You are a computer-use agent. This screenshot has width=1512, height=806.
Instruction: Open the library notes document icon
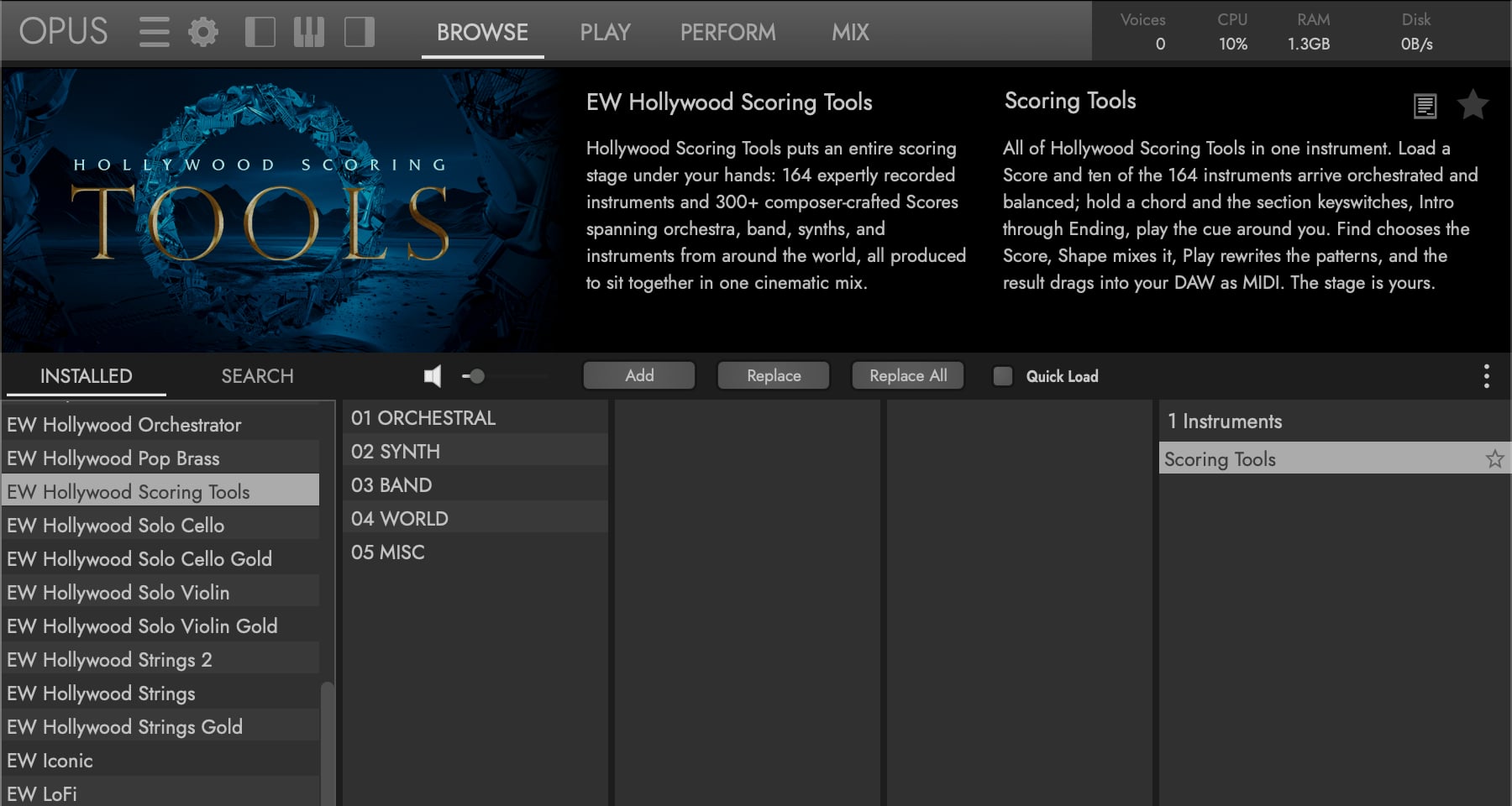click(1425, 106)
